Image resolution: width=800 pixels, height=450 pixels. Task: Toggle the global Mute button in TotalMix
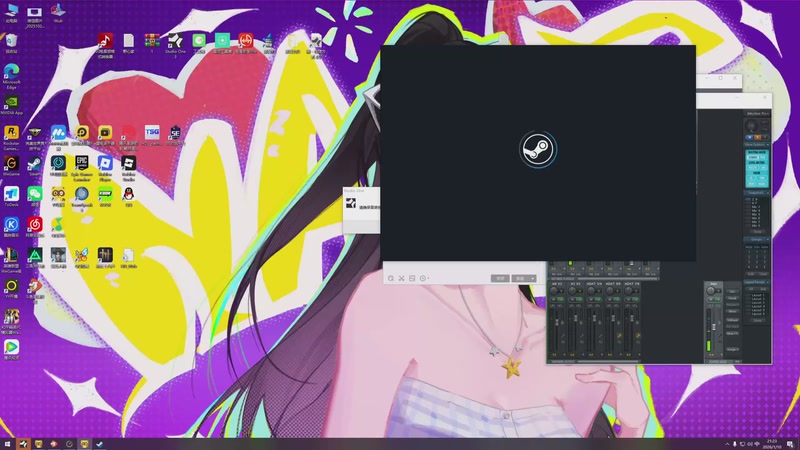click(749, 137)
